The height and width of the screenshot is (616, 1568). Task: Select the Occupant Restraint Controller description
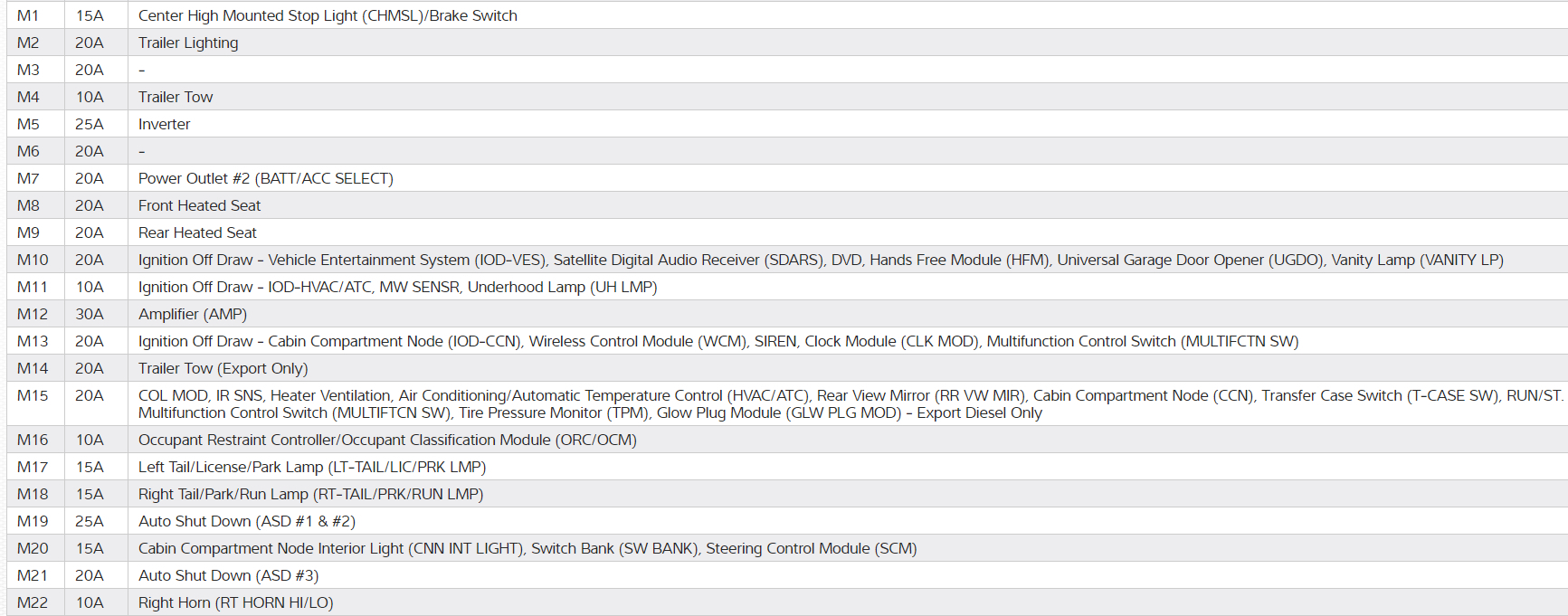387,440
